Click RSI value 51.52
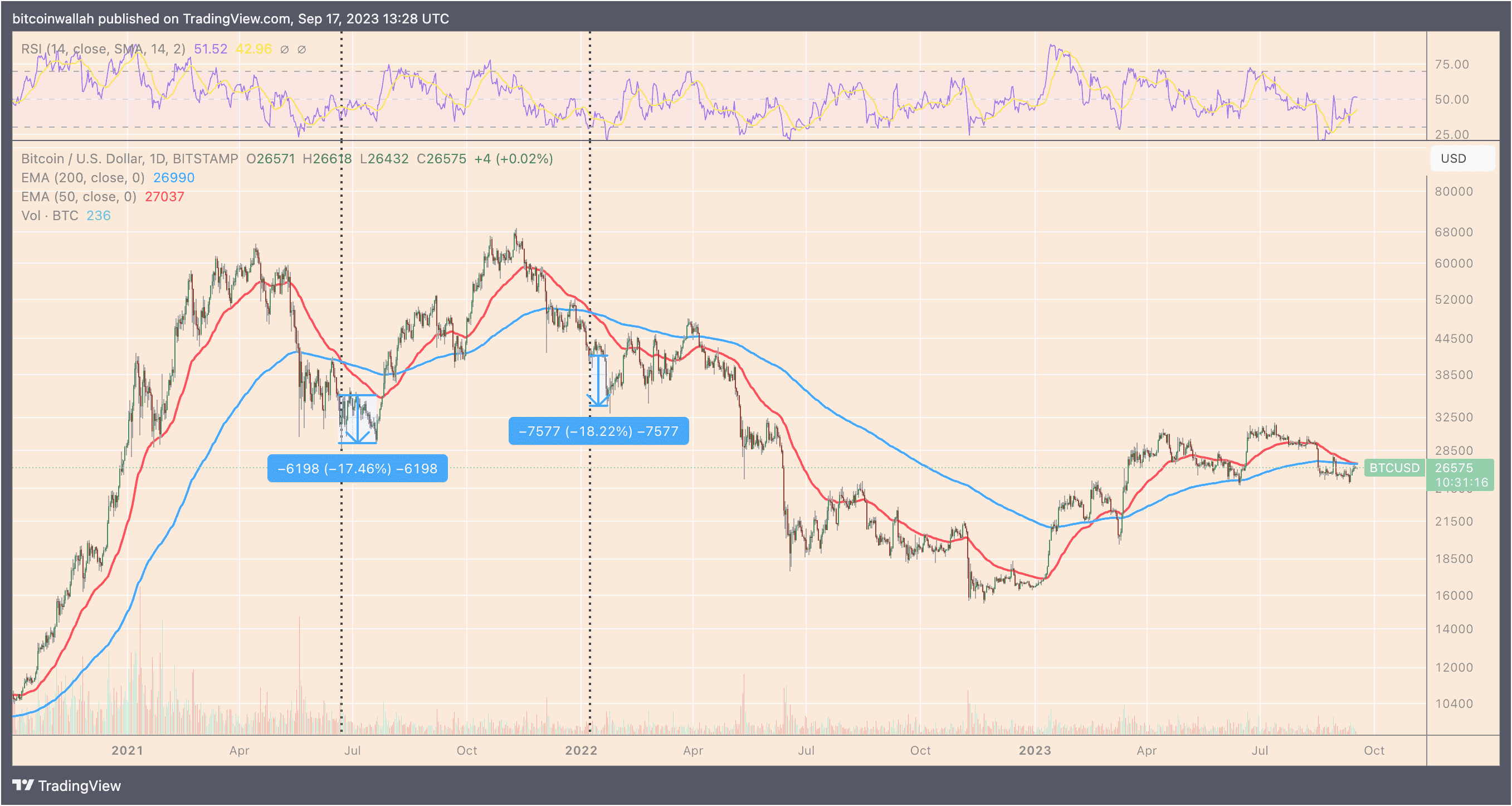 click(211, 48)
